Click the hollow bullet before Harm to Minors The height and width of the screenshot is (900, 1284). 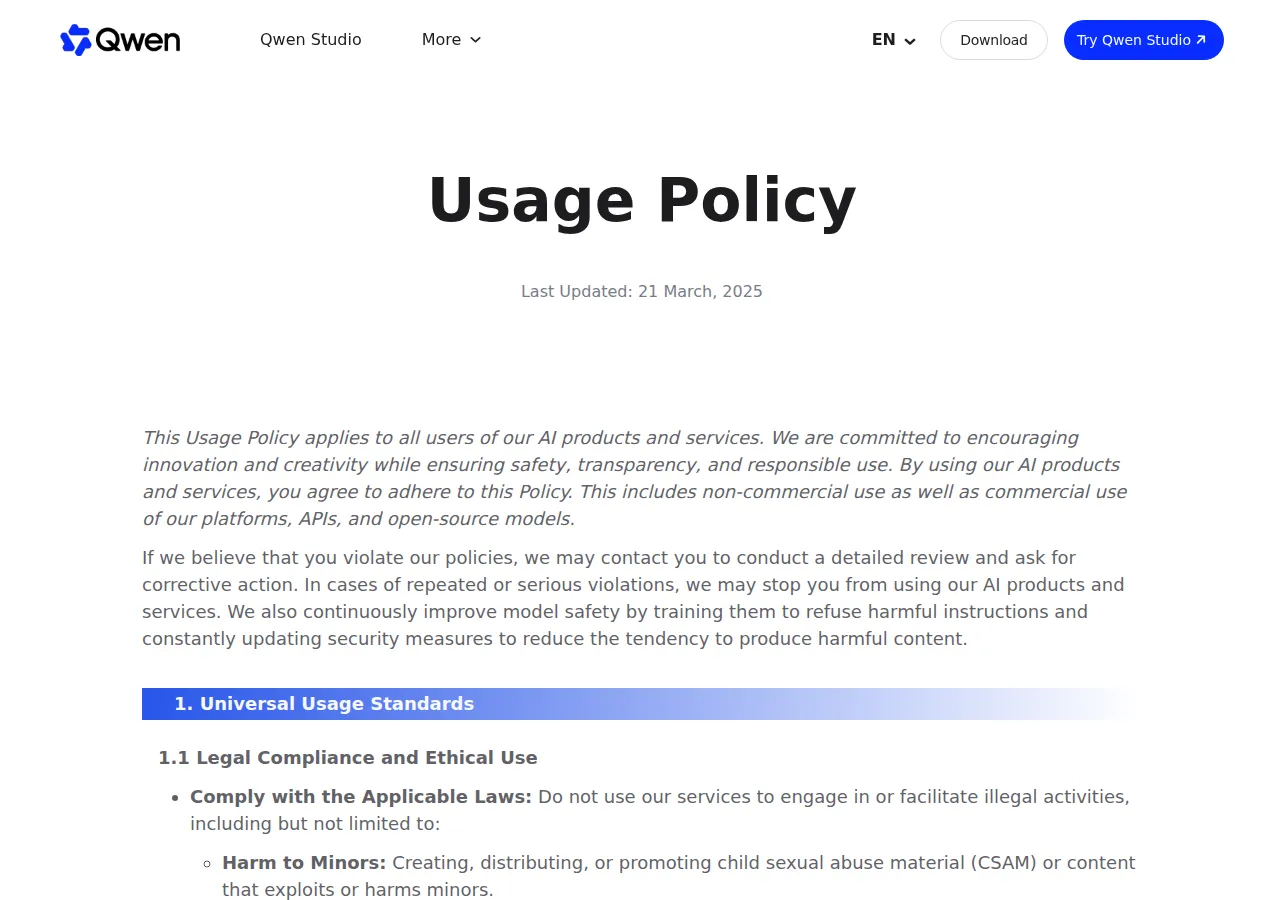point(207,864)
